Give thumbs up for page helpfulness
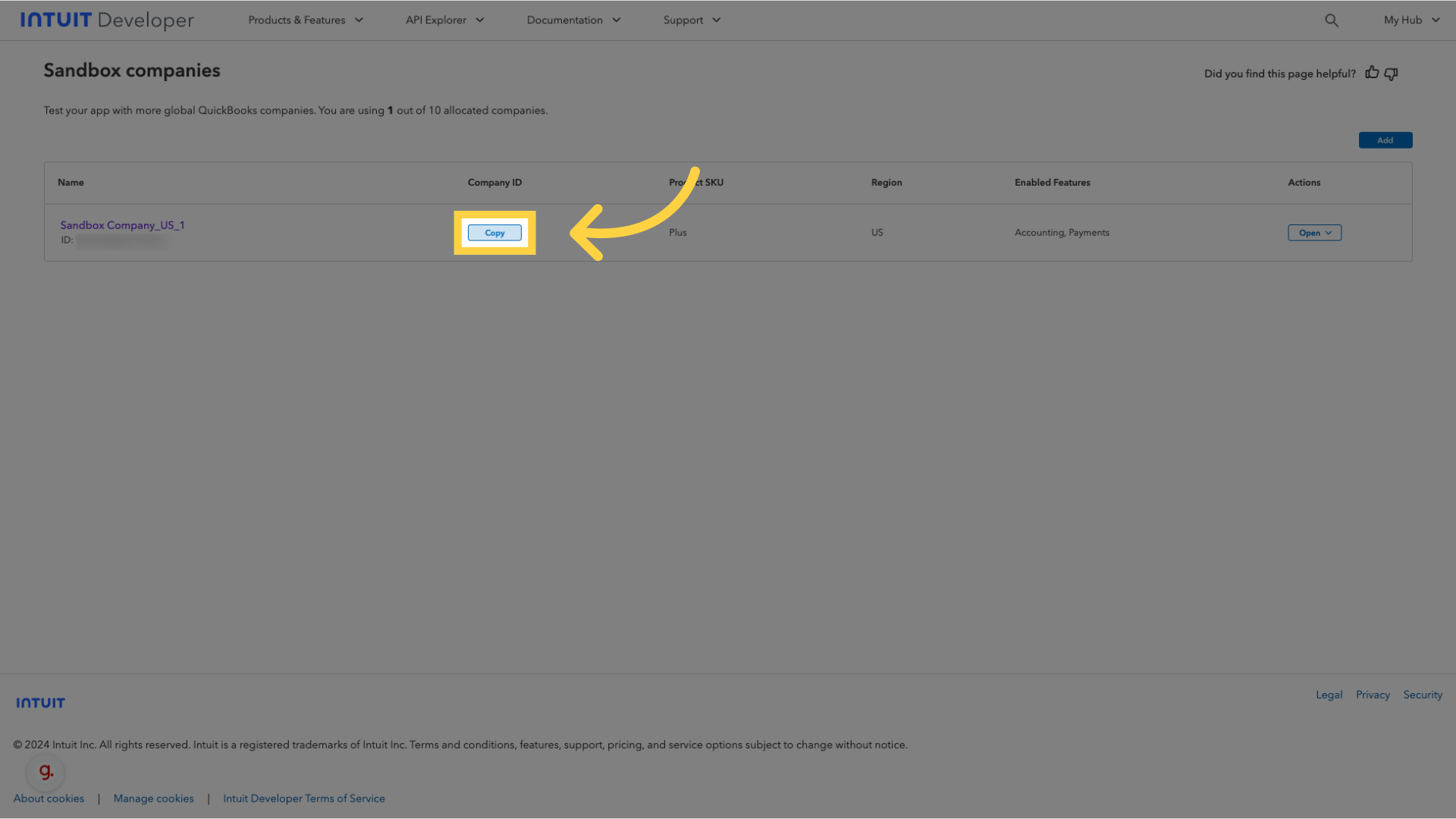The width and height of the screenshot is (1456, 819). pos(1372,73)
